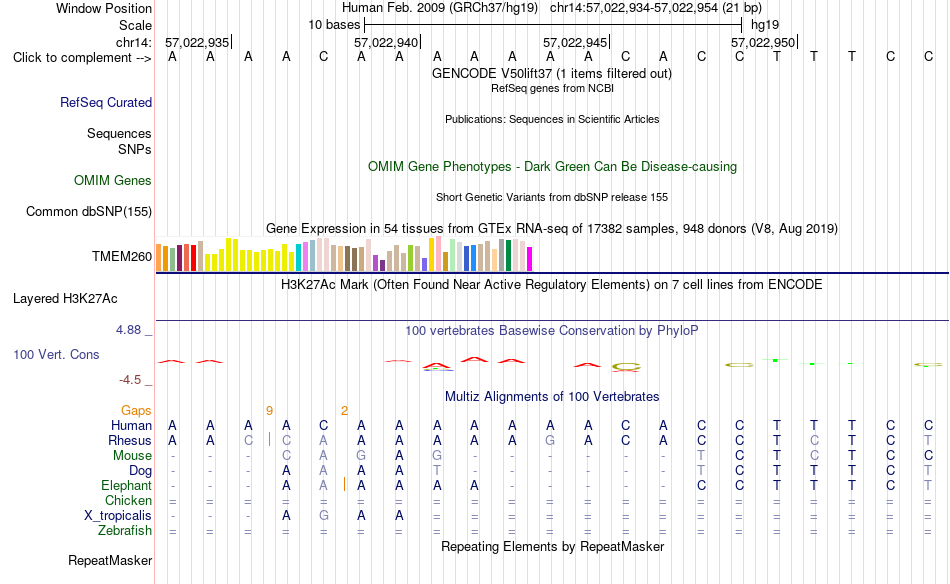The width and height of the screenshot is (950, 584).
Task: Click the Layered H3K27Ac track label
Action: 65,299
